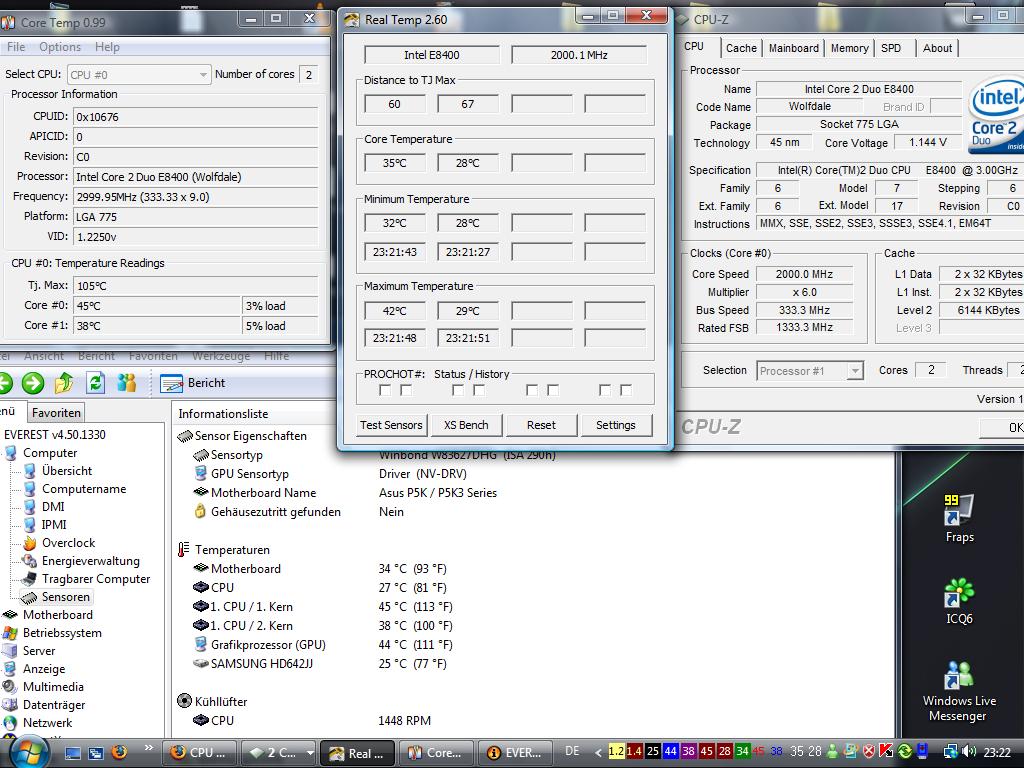
Task: Switch to EVER... taskbar button
Action: [515, 753]
